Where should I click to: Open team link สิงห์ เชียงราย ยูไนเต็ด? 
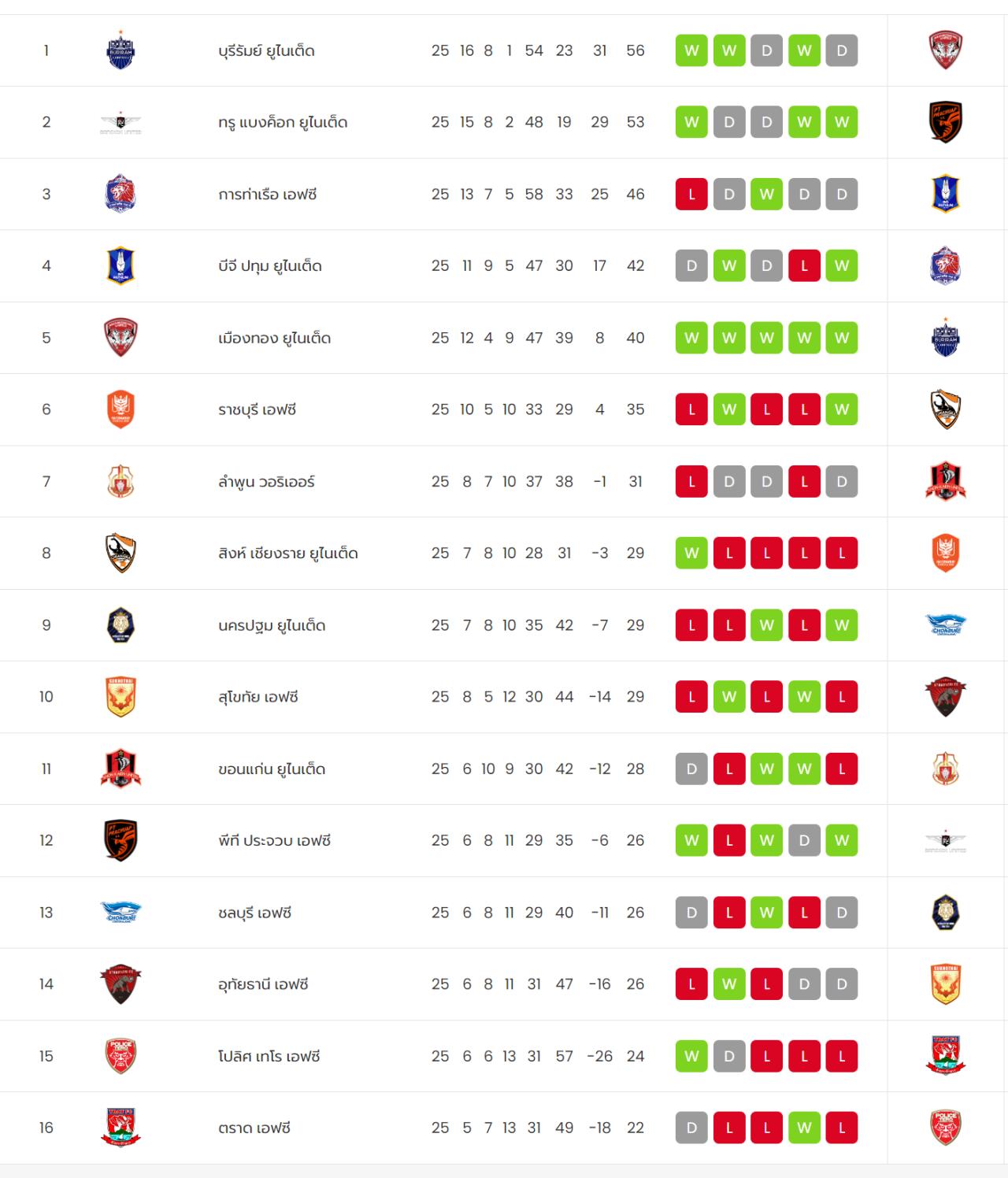pyautogui.click(x=288, y=553)
